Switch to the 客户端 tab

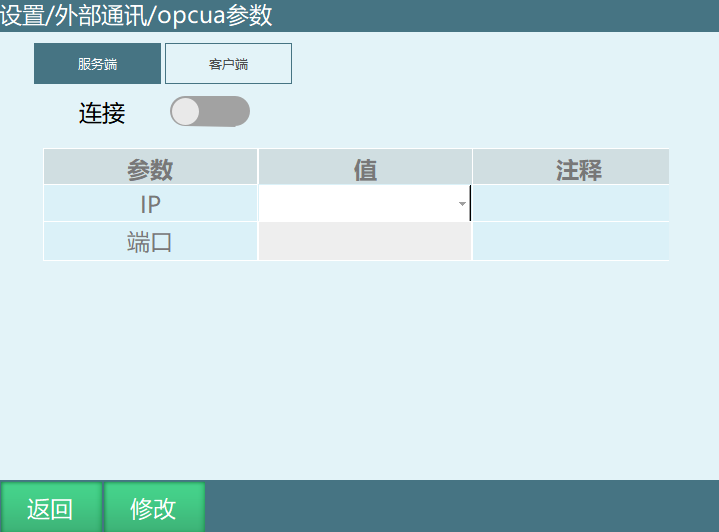228,64
